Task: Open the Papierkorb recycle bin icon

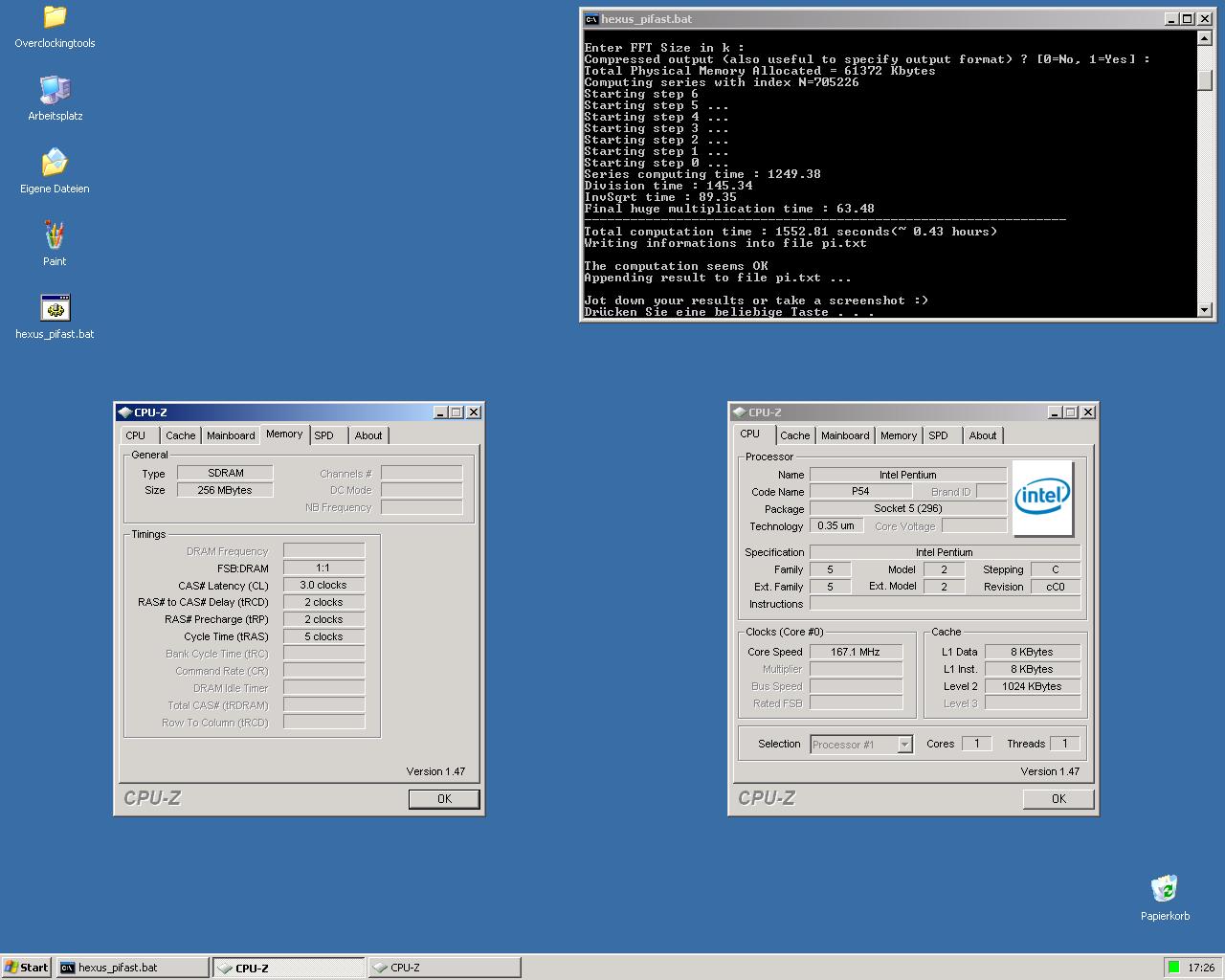Action: (x=1165, y=888)
